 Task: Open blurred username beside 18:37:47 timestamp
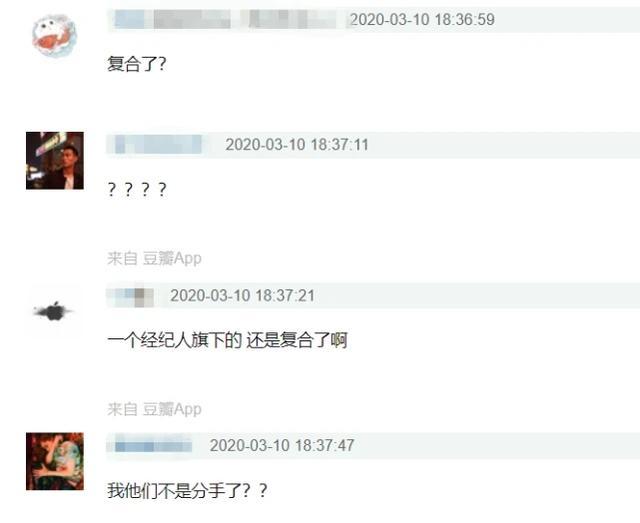coord(153,445)
